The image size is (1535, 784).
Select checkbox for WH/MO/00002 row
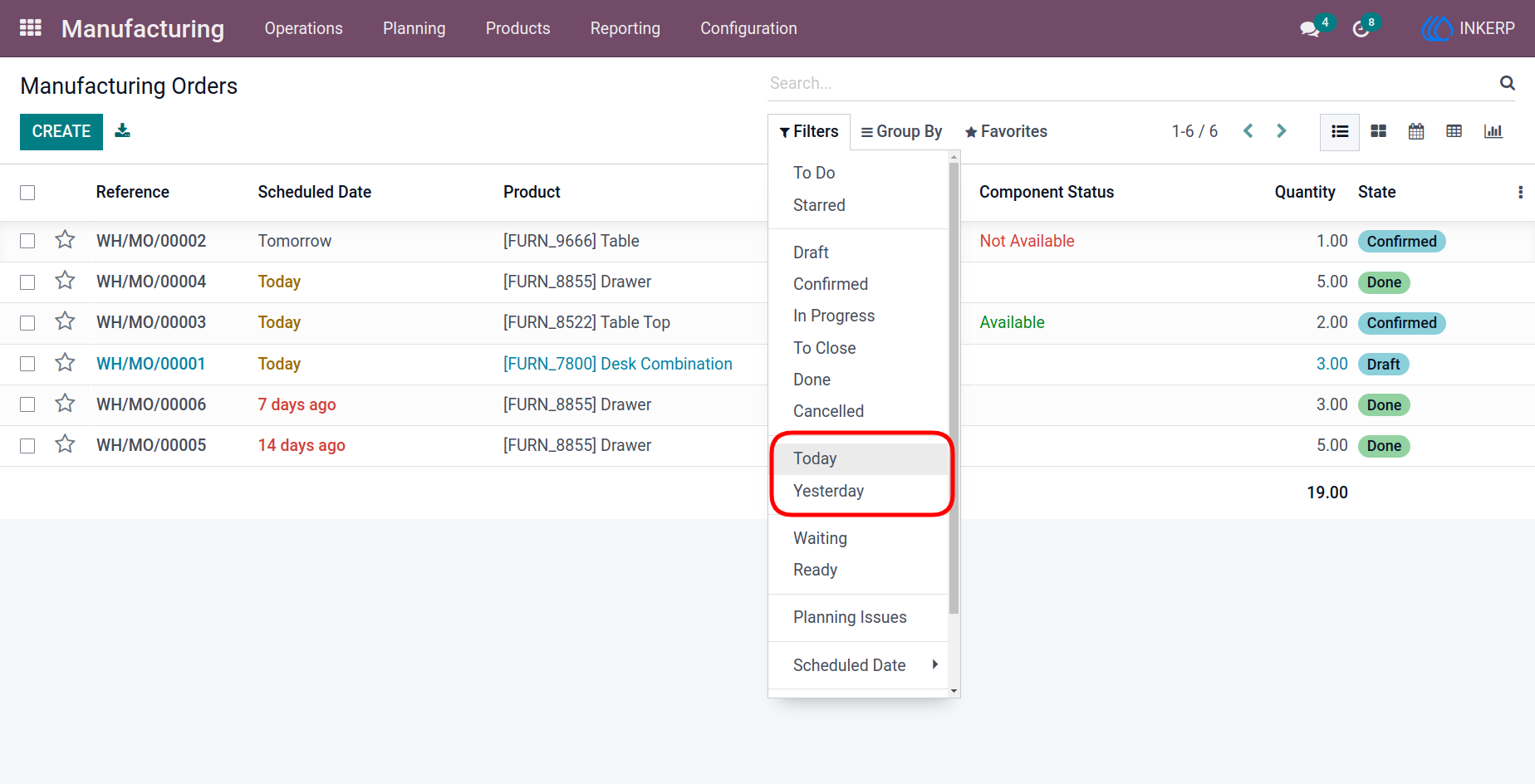pos(27,241)
